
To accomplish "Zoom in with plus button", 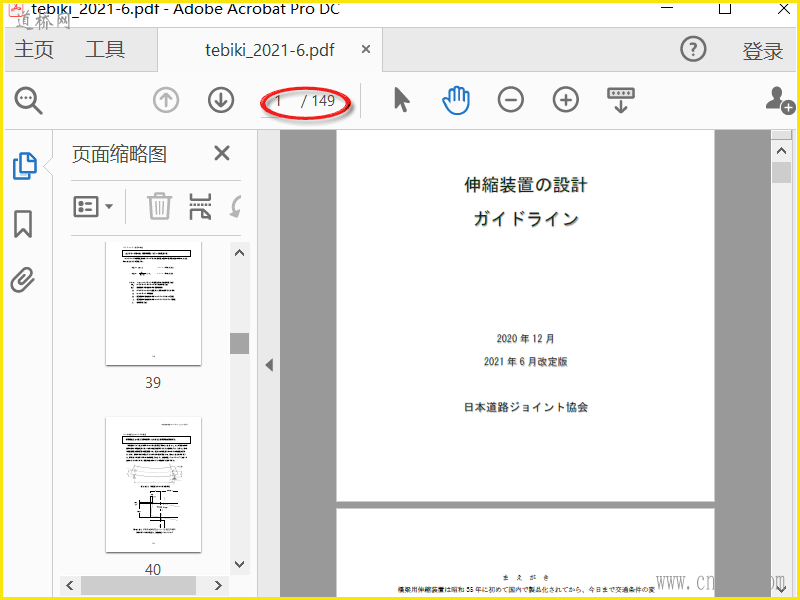I will pos(566,99).
